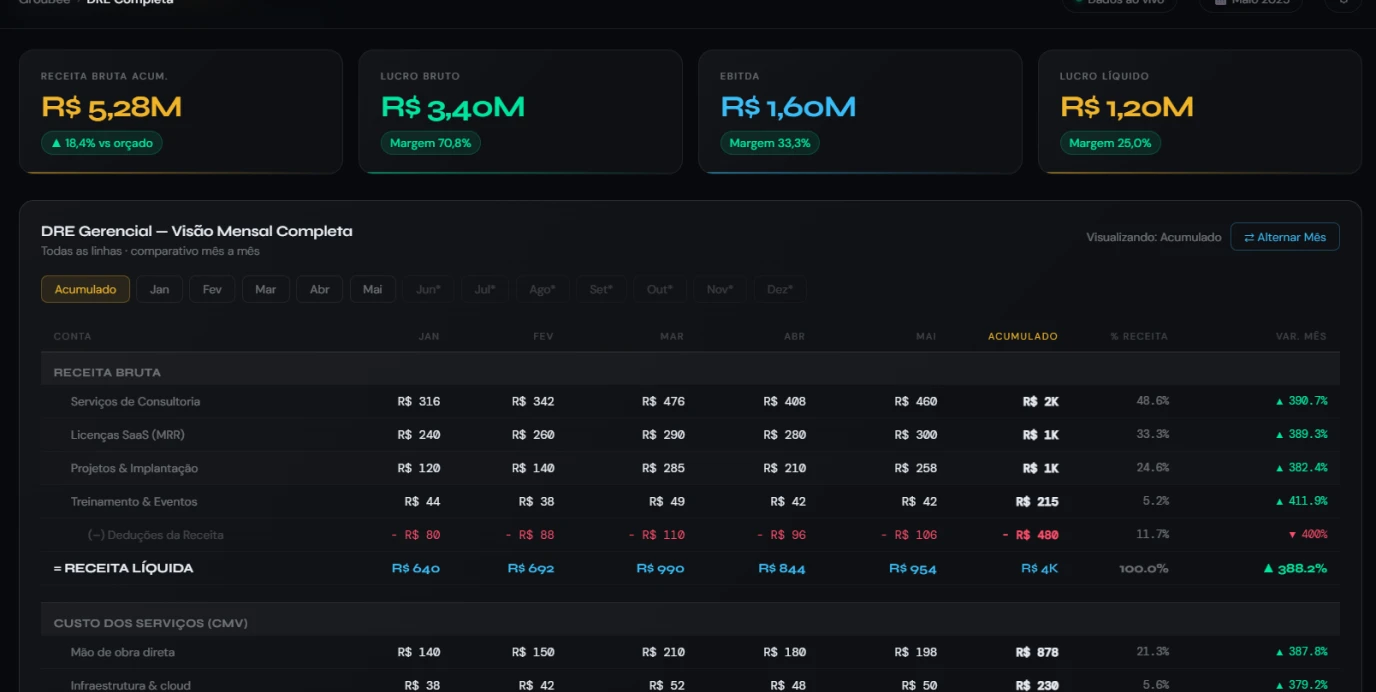Select the Licenças SaaS (MRR) row
This screenshot has width=1376, height=692.
coord(690,435)
